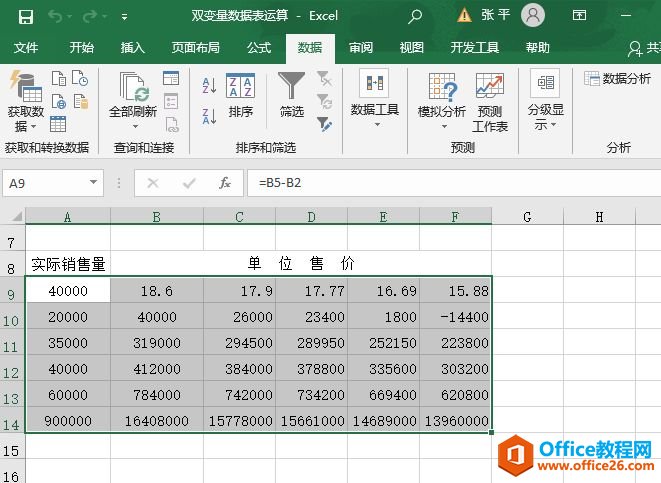661x483 pixels.
Task: Click the Queries & Connections pane icon
Action: tap(171, 78)
